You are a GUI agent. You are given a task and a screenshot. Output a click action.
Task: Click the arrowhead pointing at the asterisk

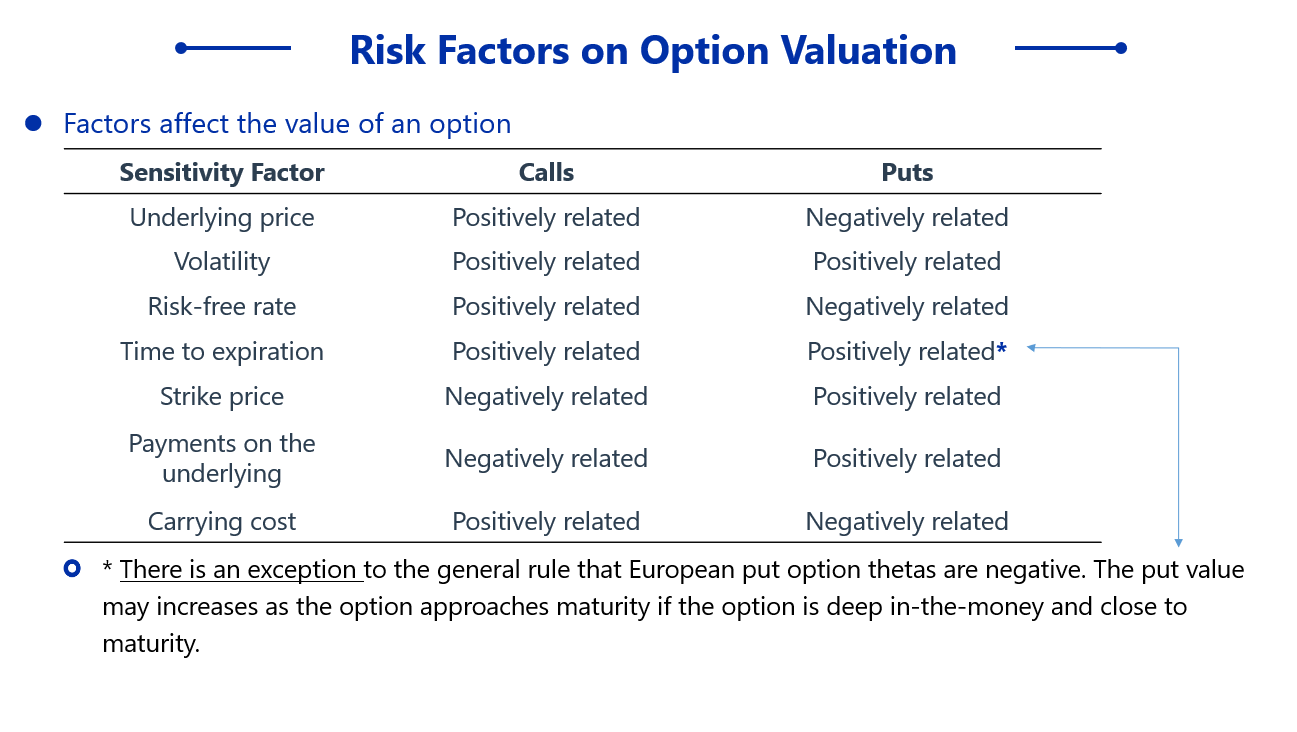pyautogui.click(x=1031, y=348)
